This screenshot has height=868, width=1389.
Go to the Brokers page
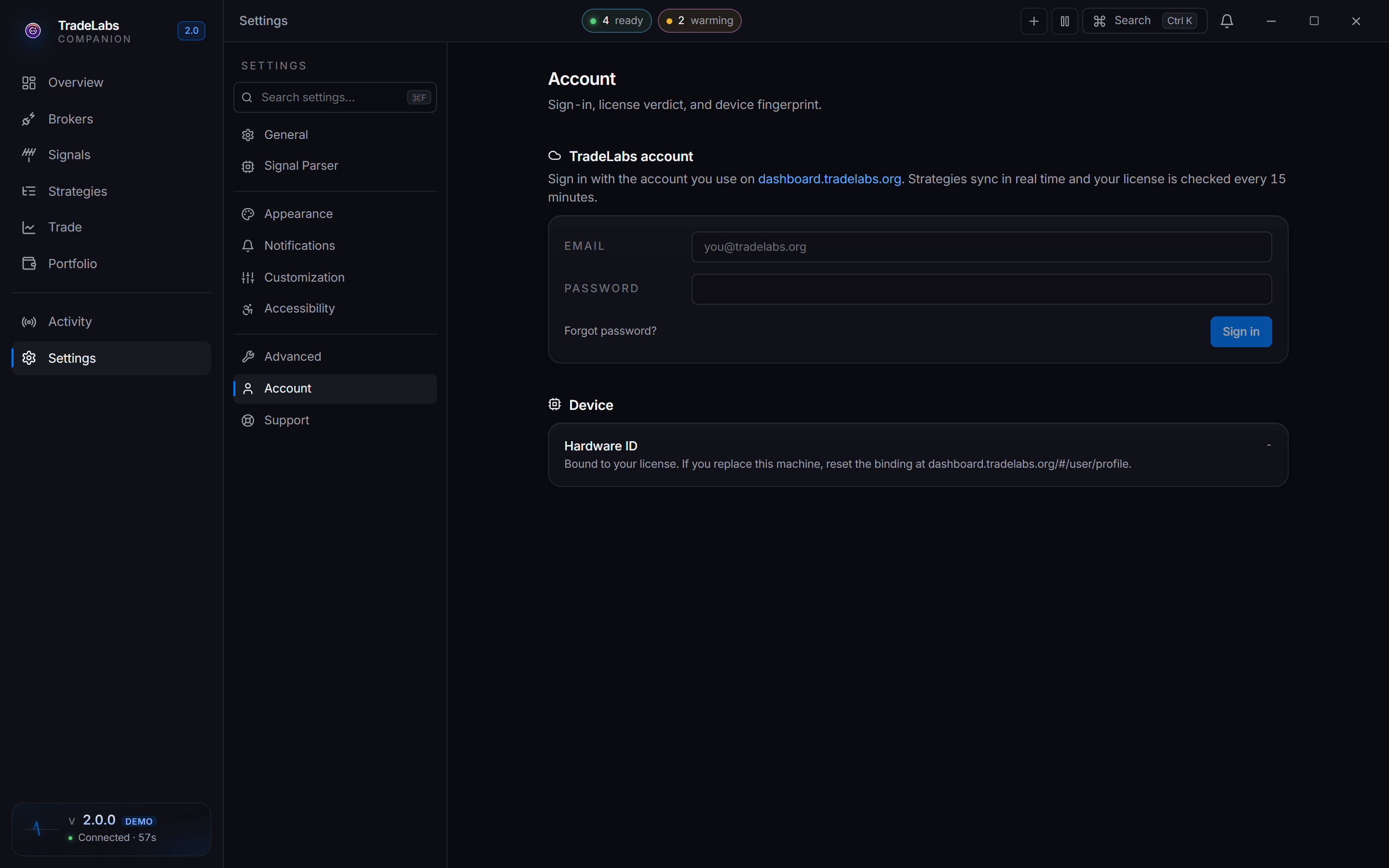[x=111, y=119]
